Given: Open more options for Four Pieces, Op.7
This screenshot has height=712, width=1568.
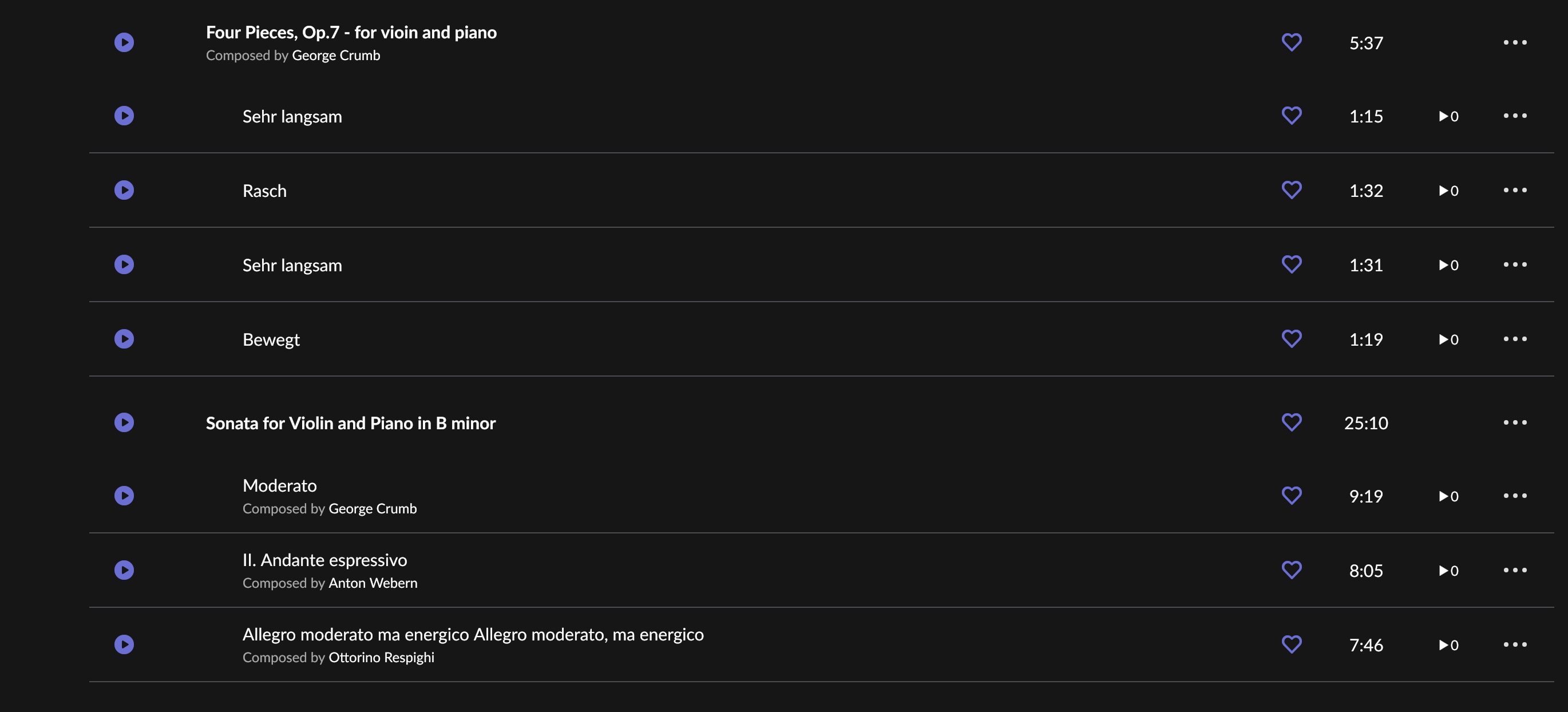Looking at the screenshot, I should pyautogui.click(x=1515, y=42).
